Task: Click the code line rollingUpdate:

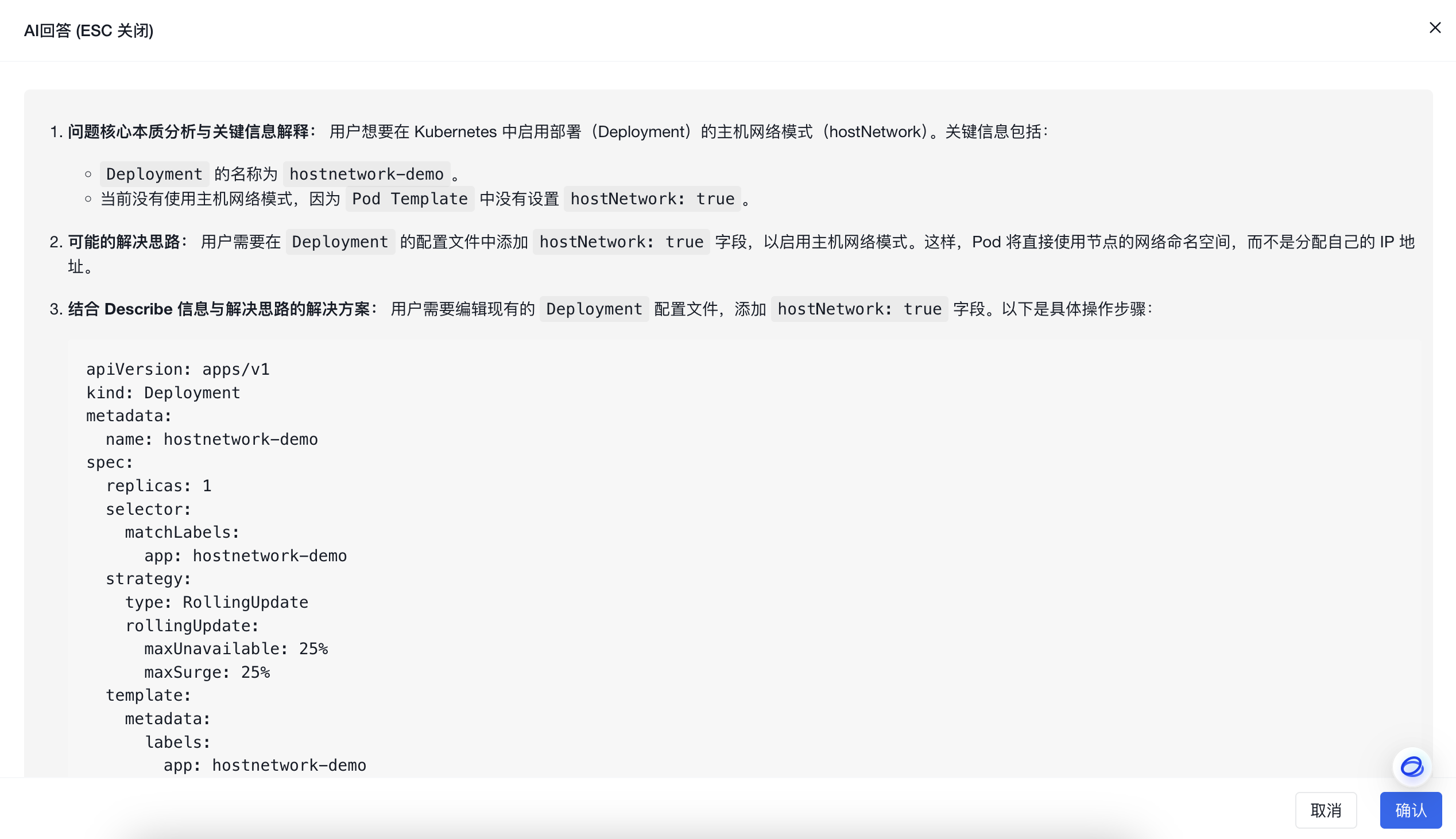Action: tap(192, 625)
